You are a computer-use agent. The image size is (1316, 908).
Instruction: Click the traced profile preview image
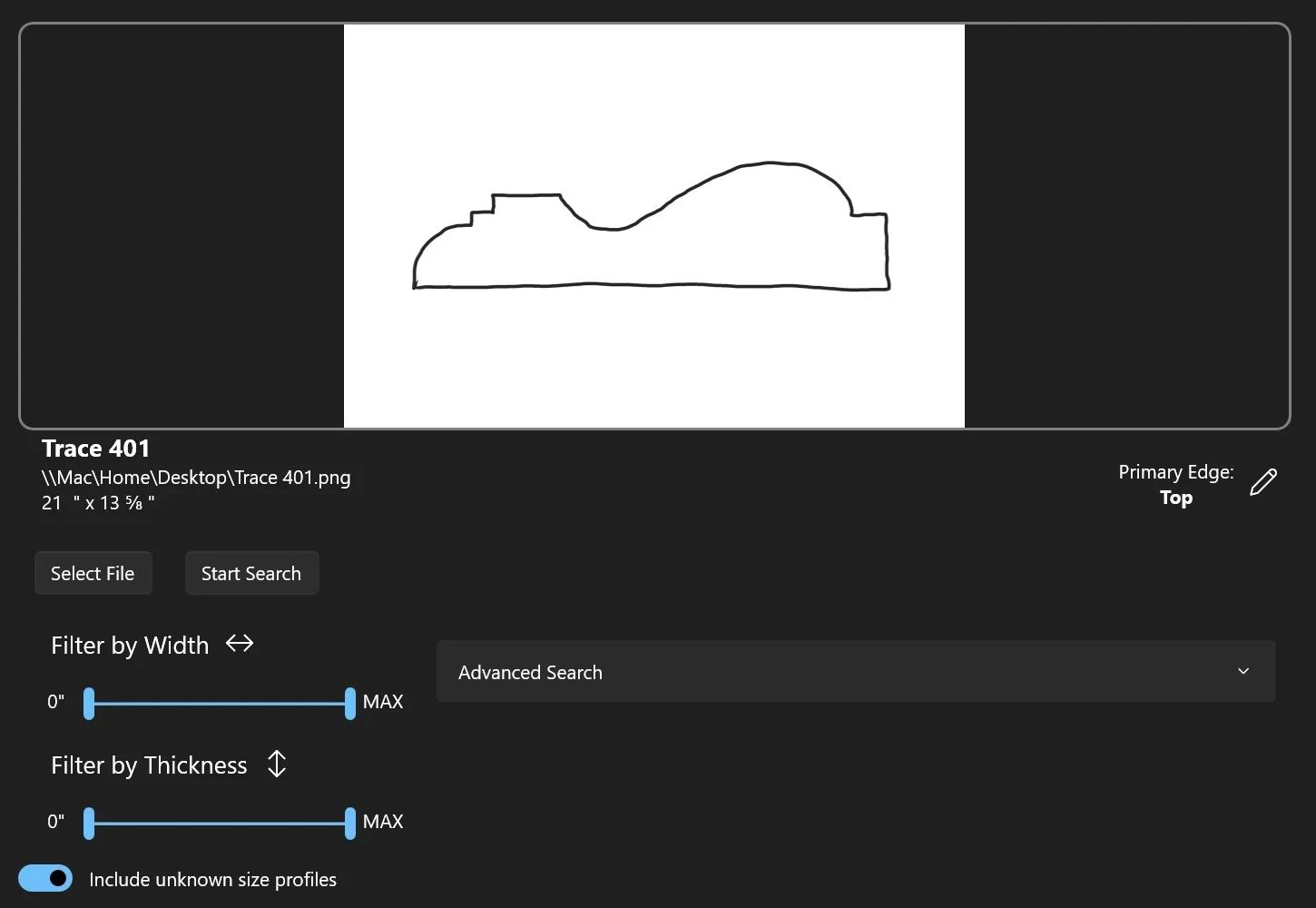(x=654, y=226)
